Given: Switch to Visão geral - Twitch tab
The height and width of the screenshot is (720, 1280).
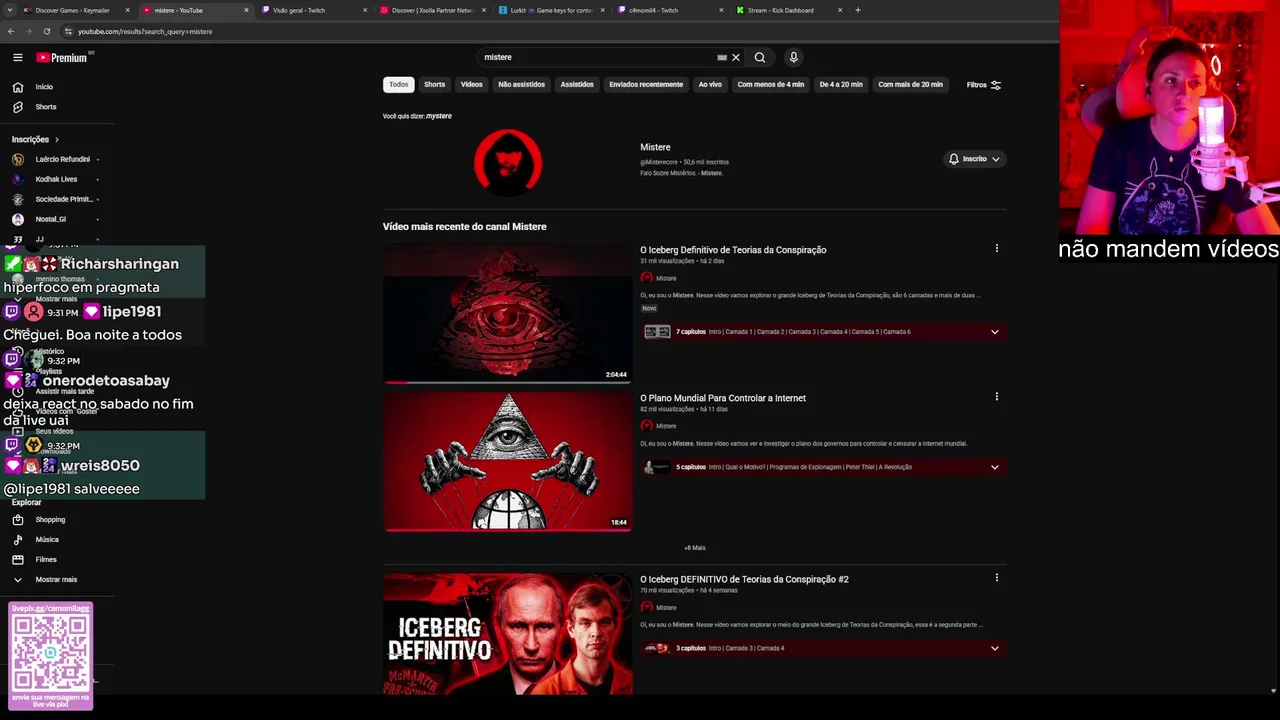Looking at the screenshot, I should pyautogui.click(x=312, y=10).
